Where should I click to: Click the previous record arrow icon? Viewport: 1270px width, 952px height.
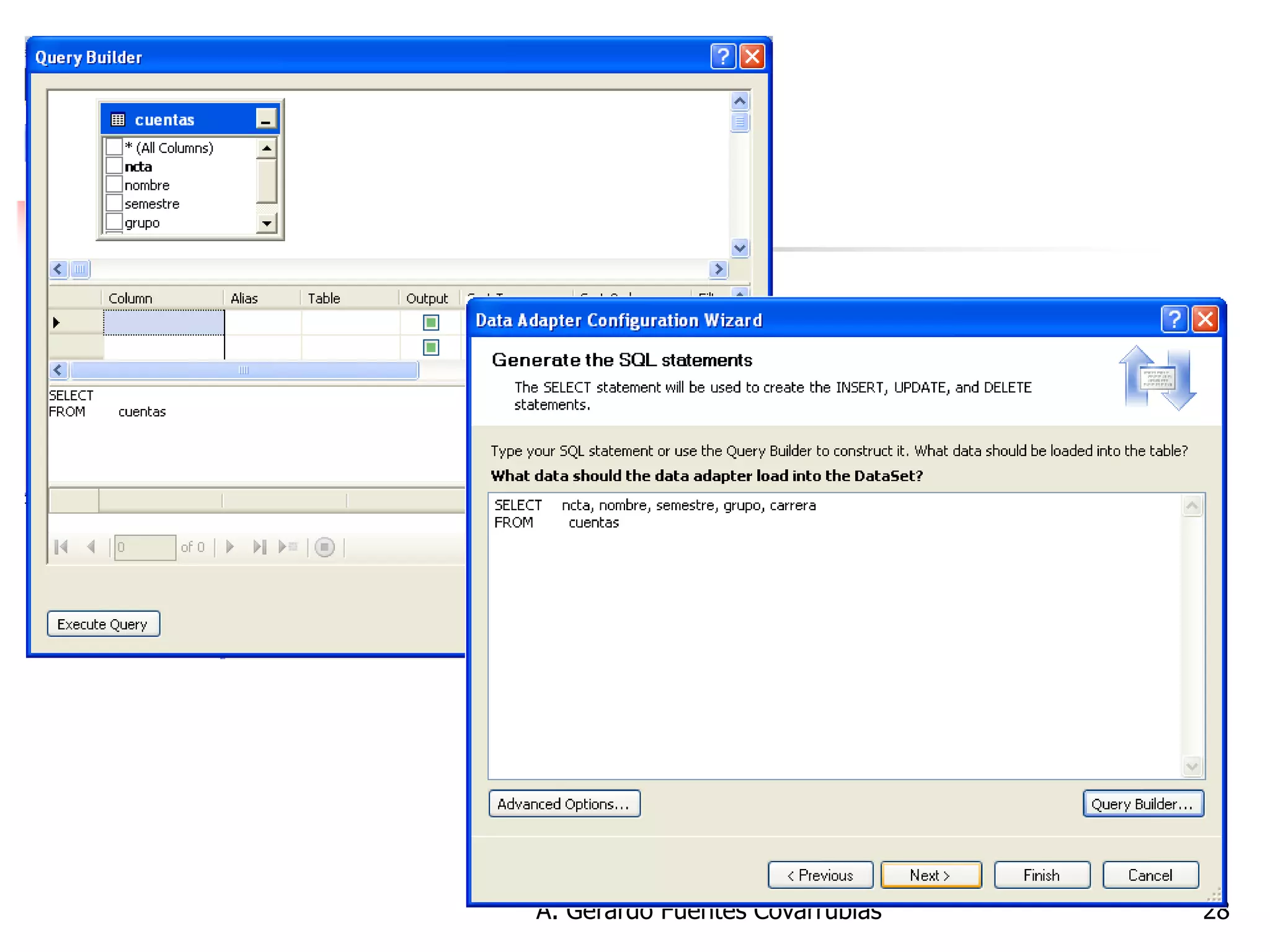91,547
